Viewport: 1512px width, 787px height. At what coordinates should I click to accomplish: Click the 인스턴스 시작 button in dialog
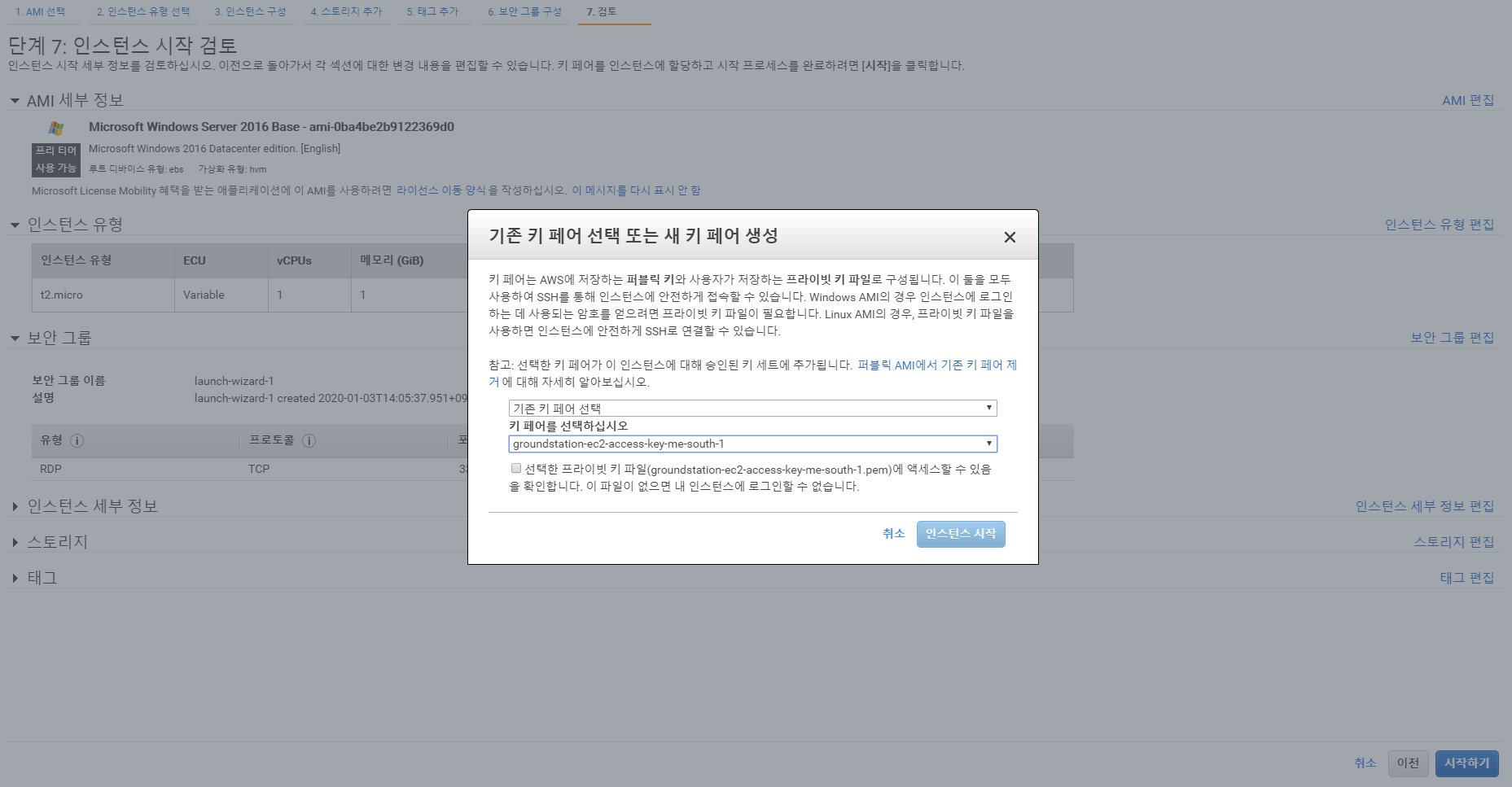pos(960,534)
